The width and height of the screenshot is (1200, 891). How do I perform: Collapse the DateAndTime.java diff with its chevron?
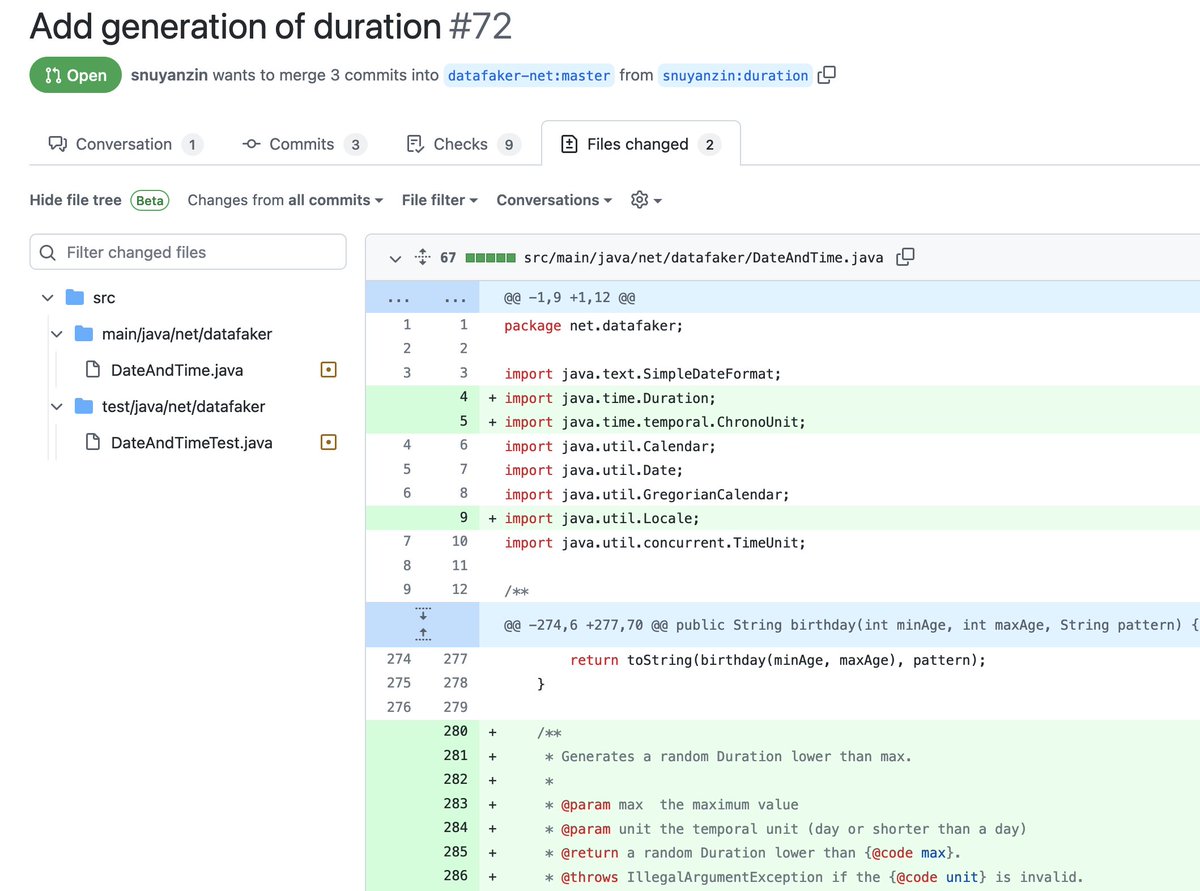tap(395, 257)
